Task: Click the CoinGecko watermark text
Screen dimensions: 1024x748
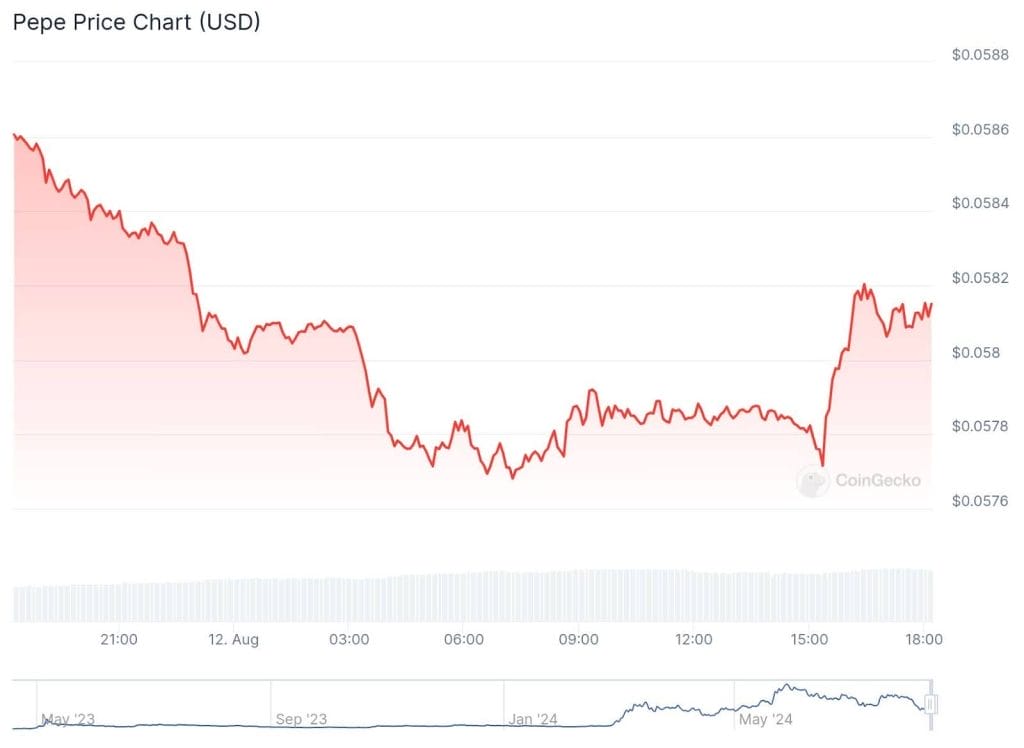Action: pyautogui.click(x=877, y=481)
